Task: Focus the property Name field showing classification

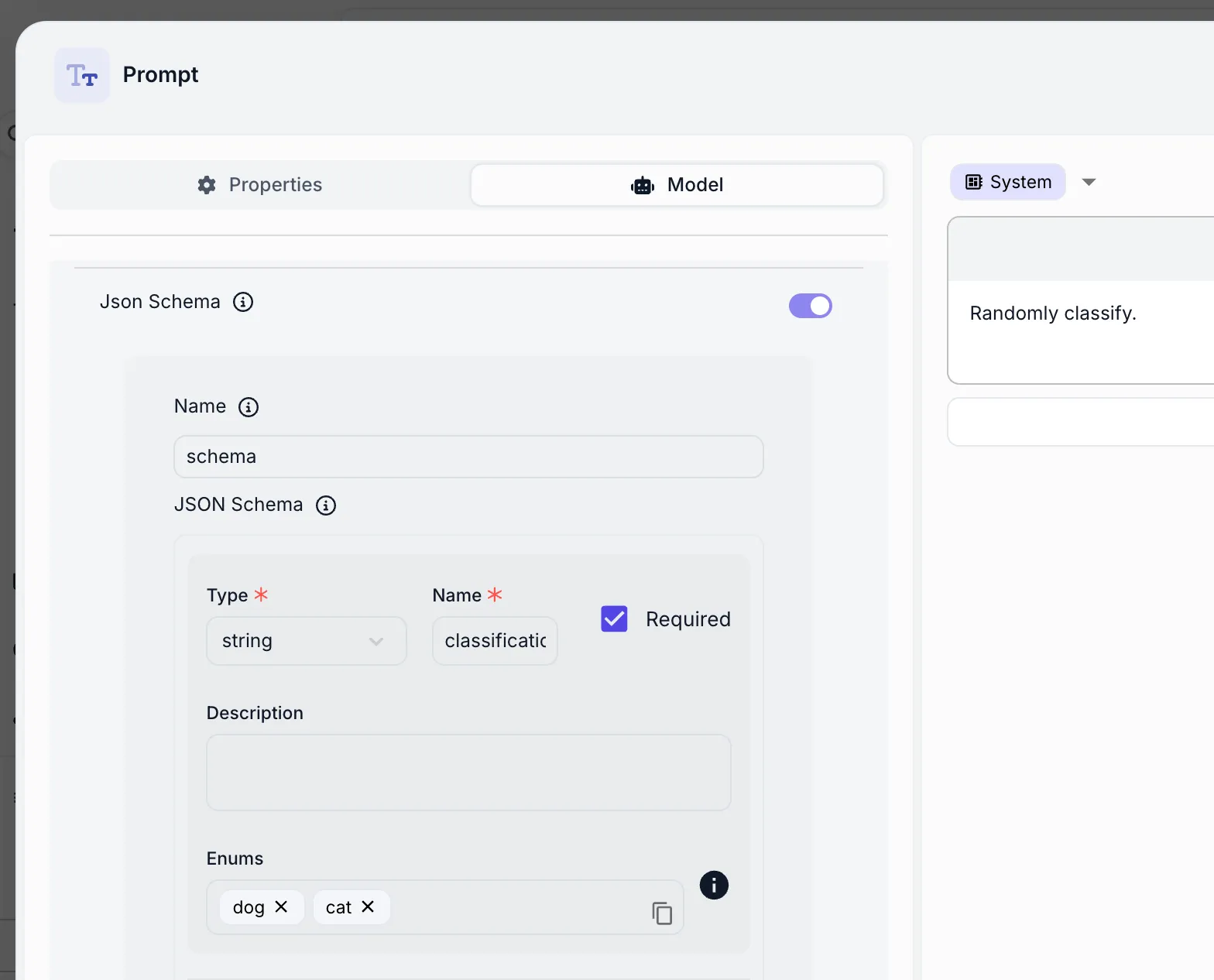Action: click(x=495, y=641)
